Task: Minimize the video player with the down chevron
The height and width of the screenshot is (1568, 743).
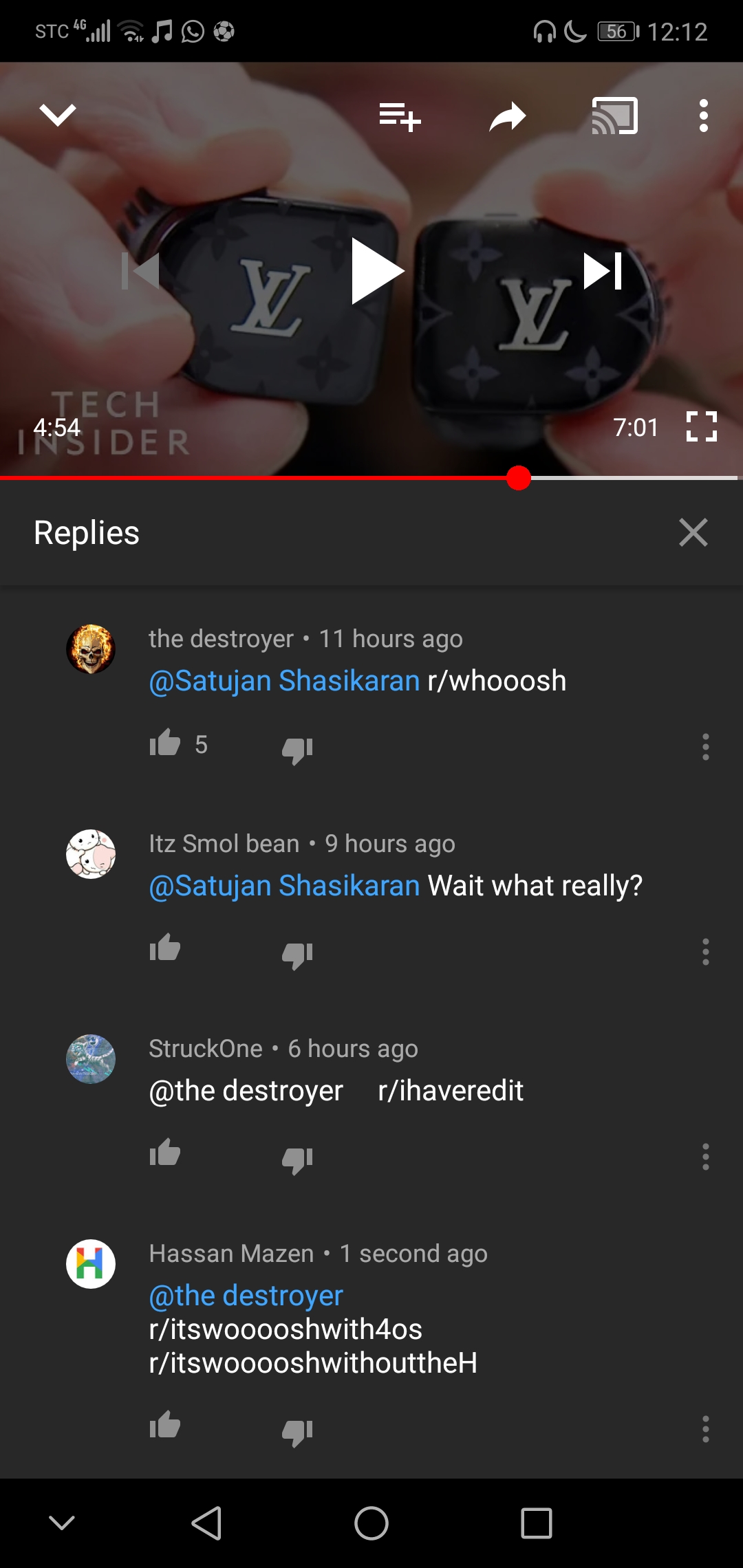Action: pyautogui.click(x=58, y=115)
